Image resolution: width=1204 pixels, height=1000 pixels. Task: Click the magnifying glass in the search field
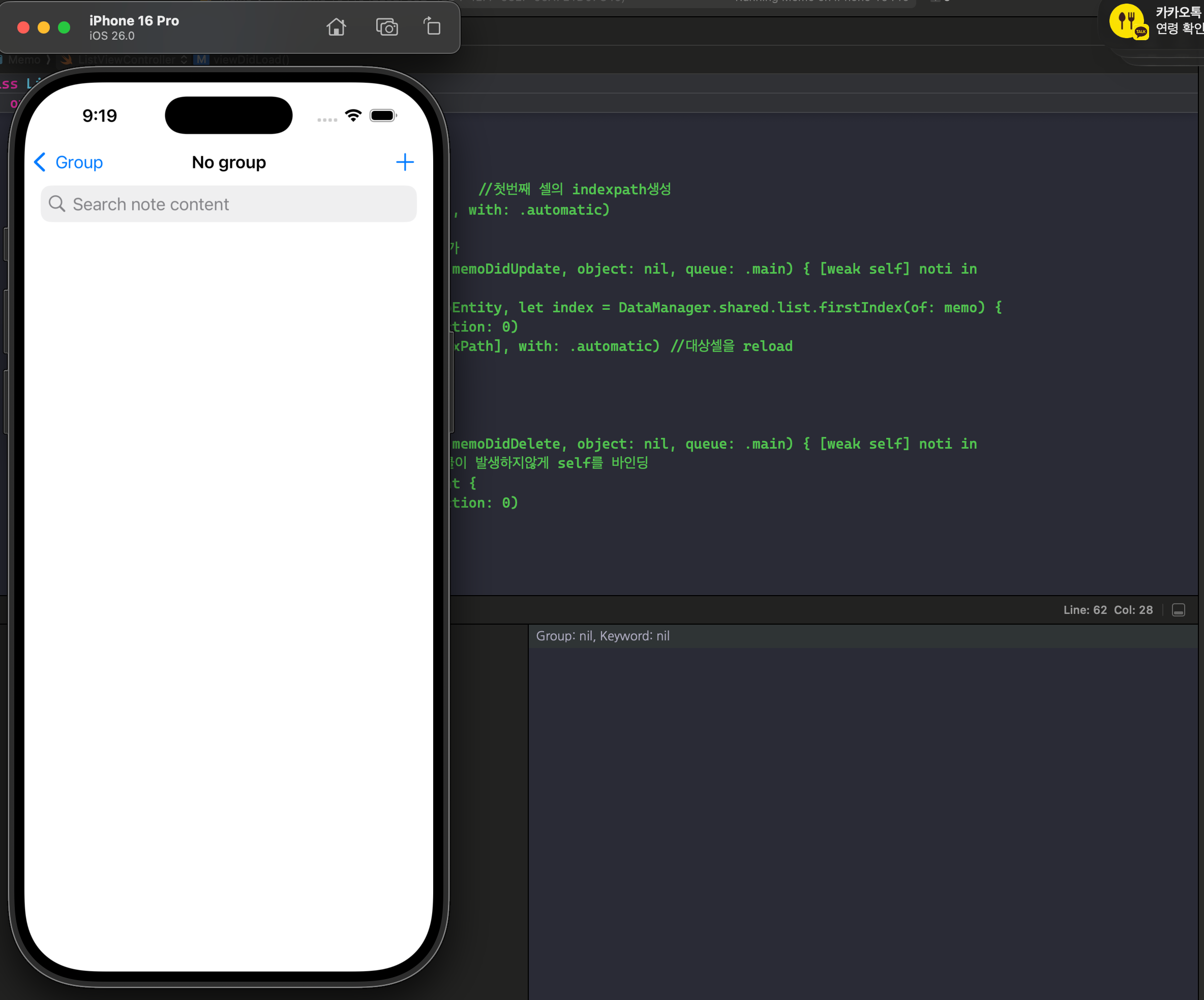pos(57,203)
